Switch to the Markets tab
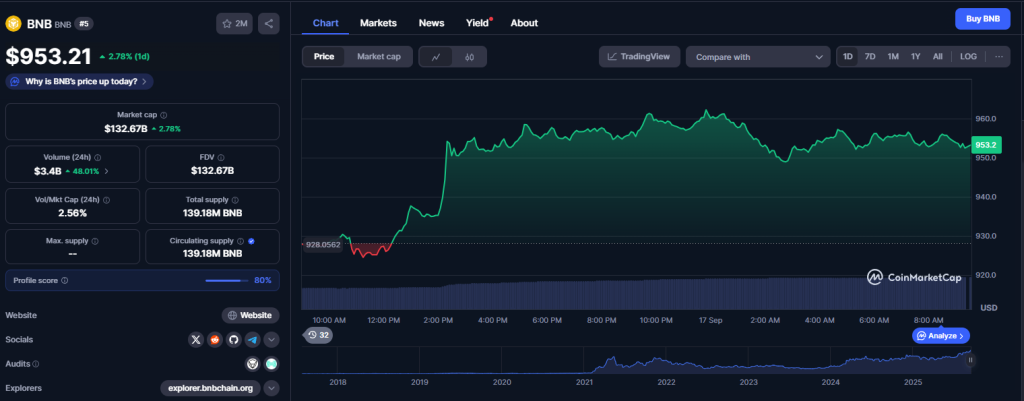1024x401 pixels. [378, 22]
